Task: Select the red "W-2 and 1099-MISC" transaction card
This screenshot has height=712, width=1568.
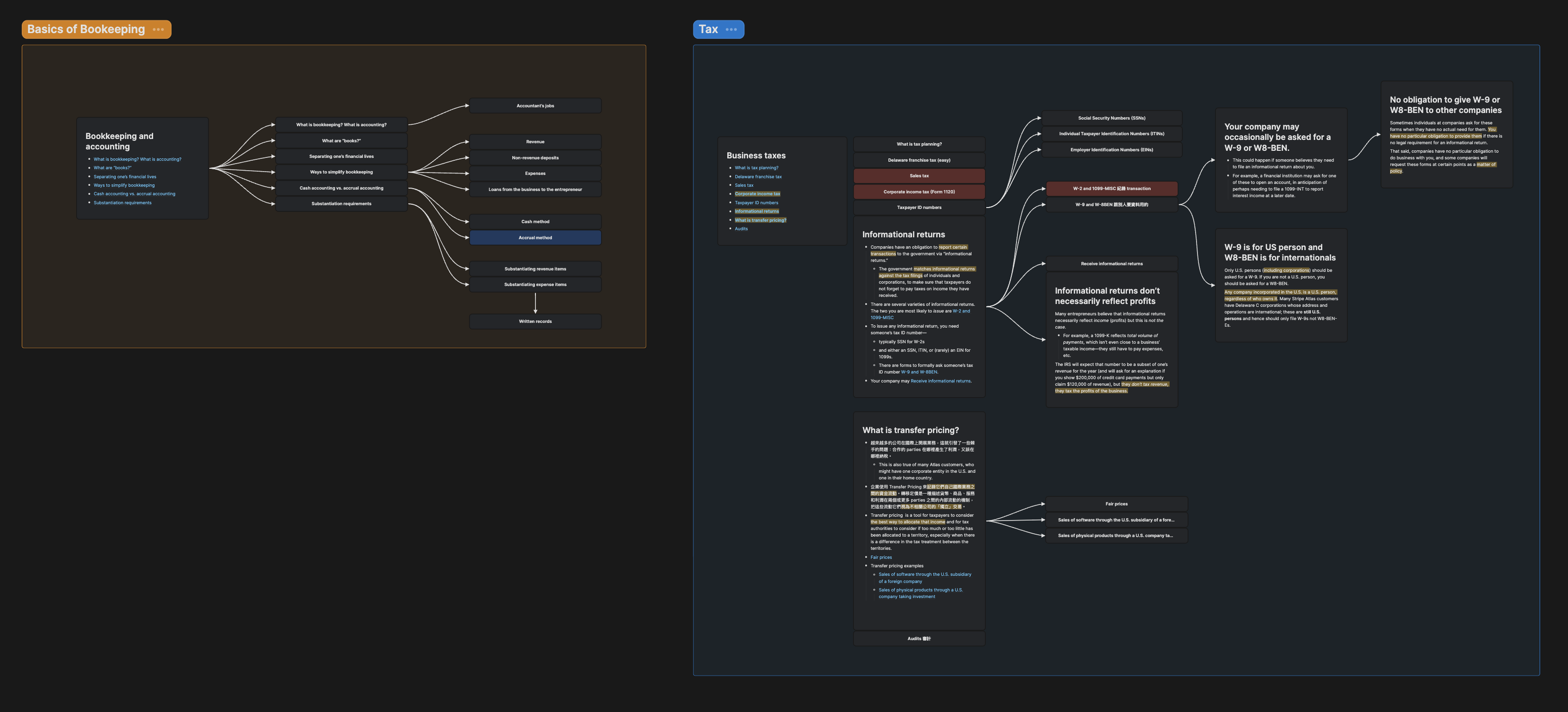Action: (x=1111, y=189)
